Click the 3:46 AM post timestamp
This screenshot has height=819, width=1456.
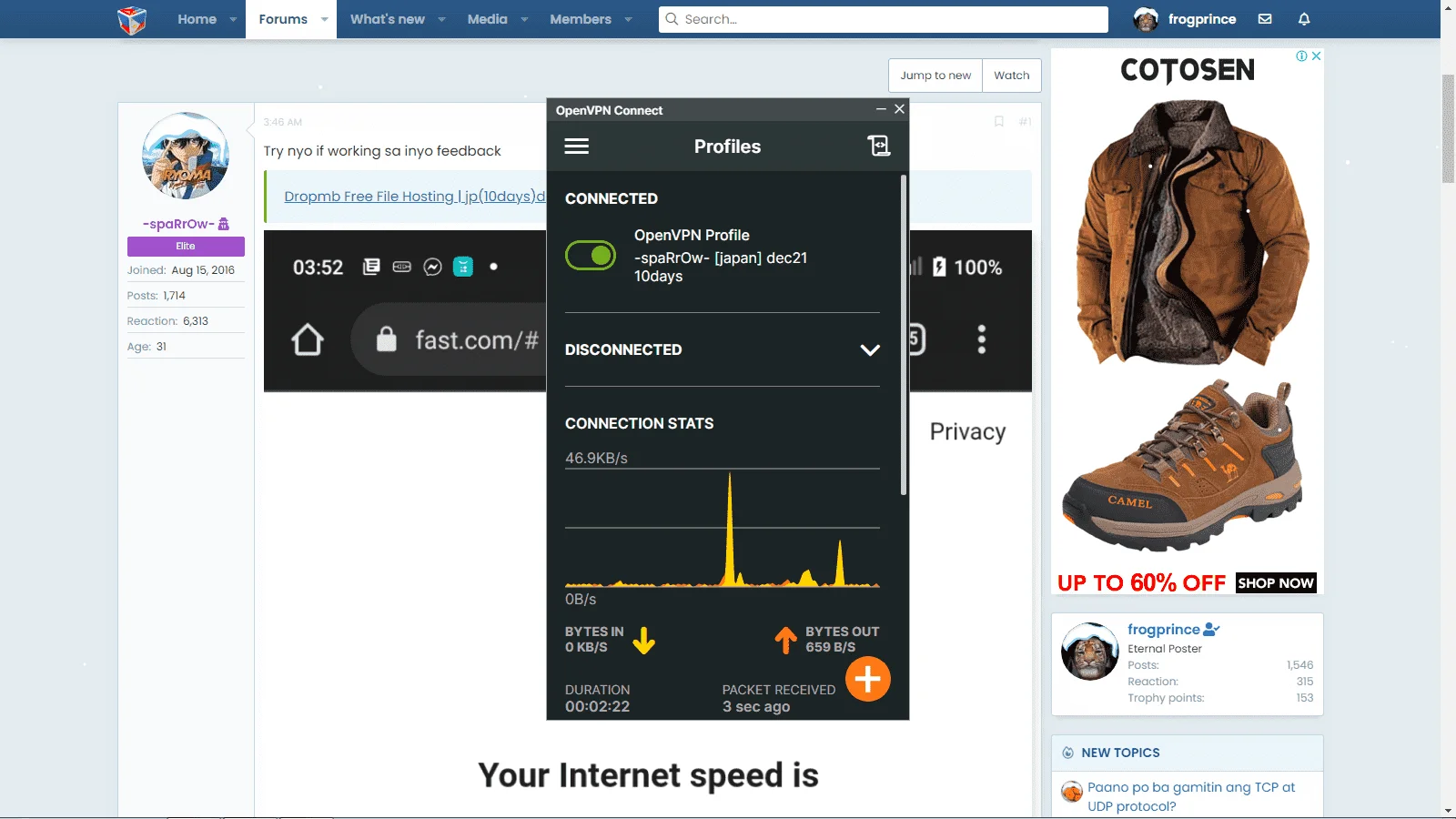(x=283, y=122)
